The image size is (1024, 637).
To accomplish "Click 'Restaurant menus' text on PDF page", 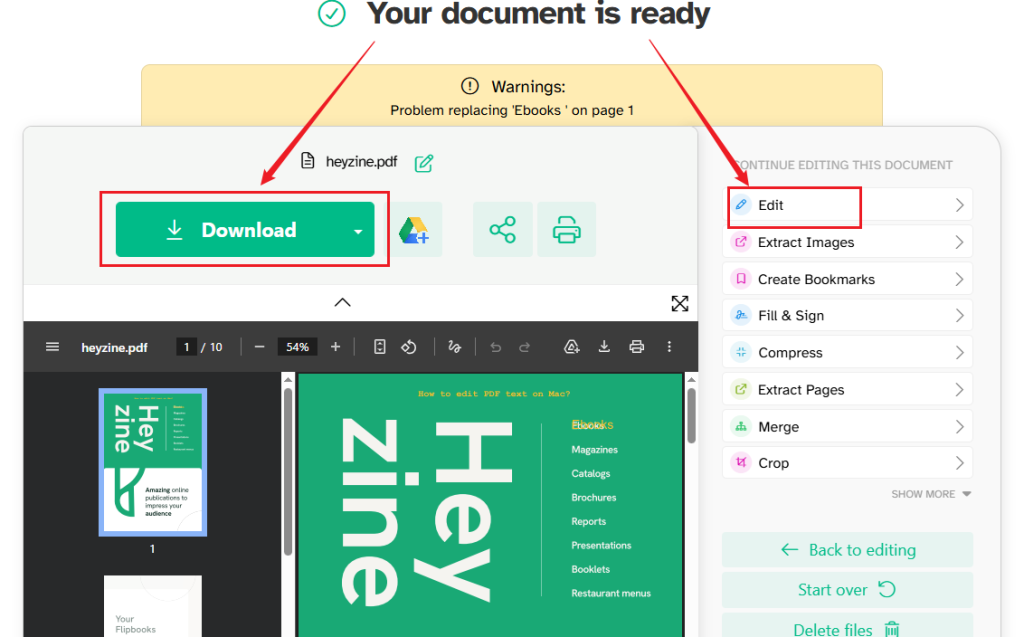I will 611,593.
